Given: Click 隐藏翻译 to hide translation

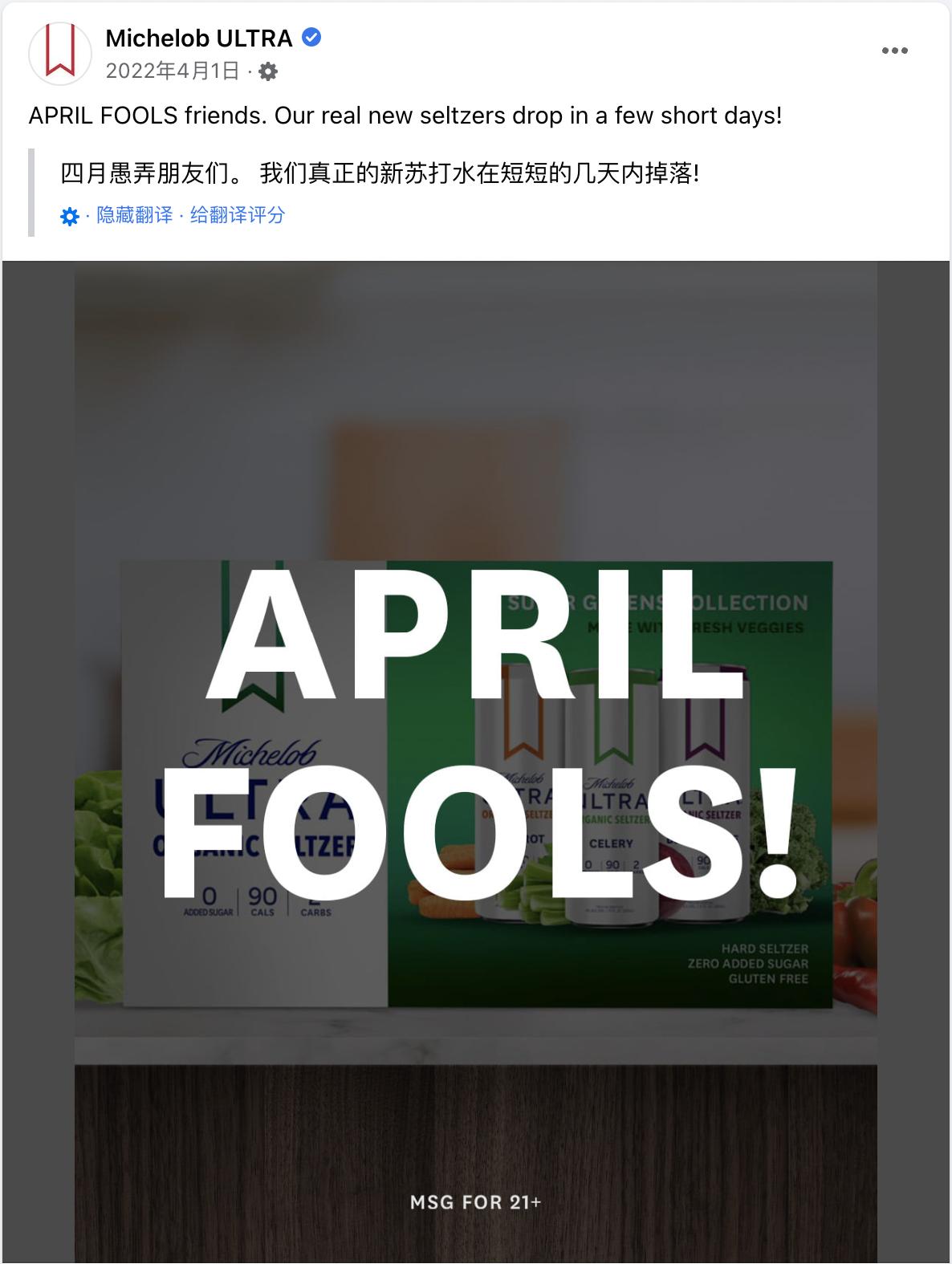Looking at the screenshot, I should [134, 215].
